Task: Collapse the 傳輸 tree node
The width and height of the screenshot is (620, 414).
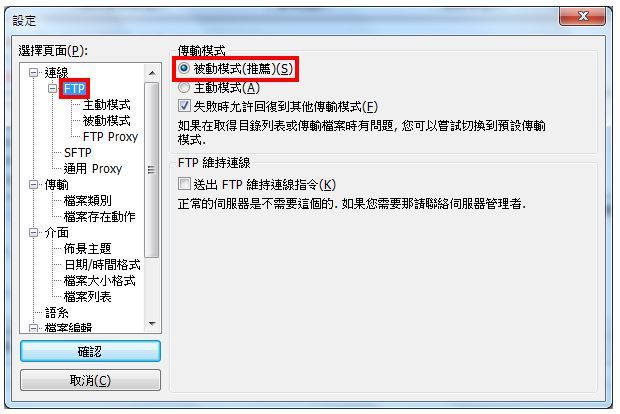Action: point(34,185)
